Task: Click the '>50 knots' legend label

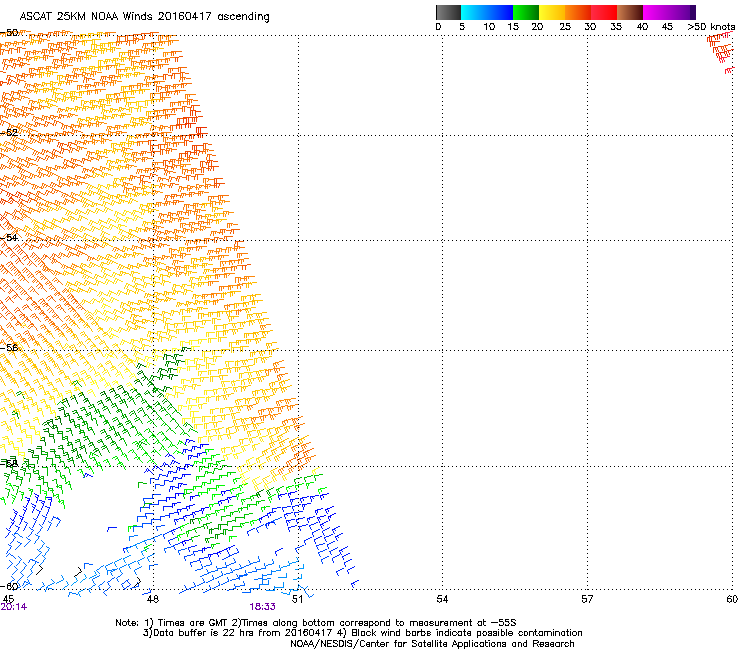Action: 711,27
